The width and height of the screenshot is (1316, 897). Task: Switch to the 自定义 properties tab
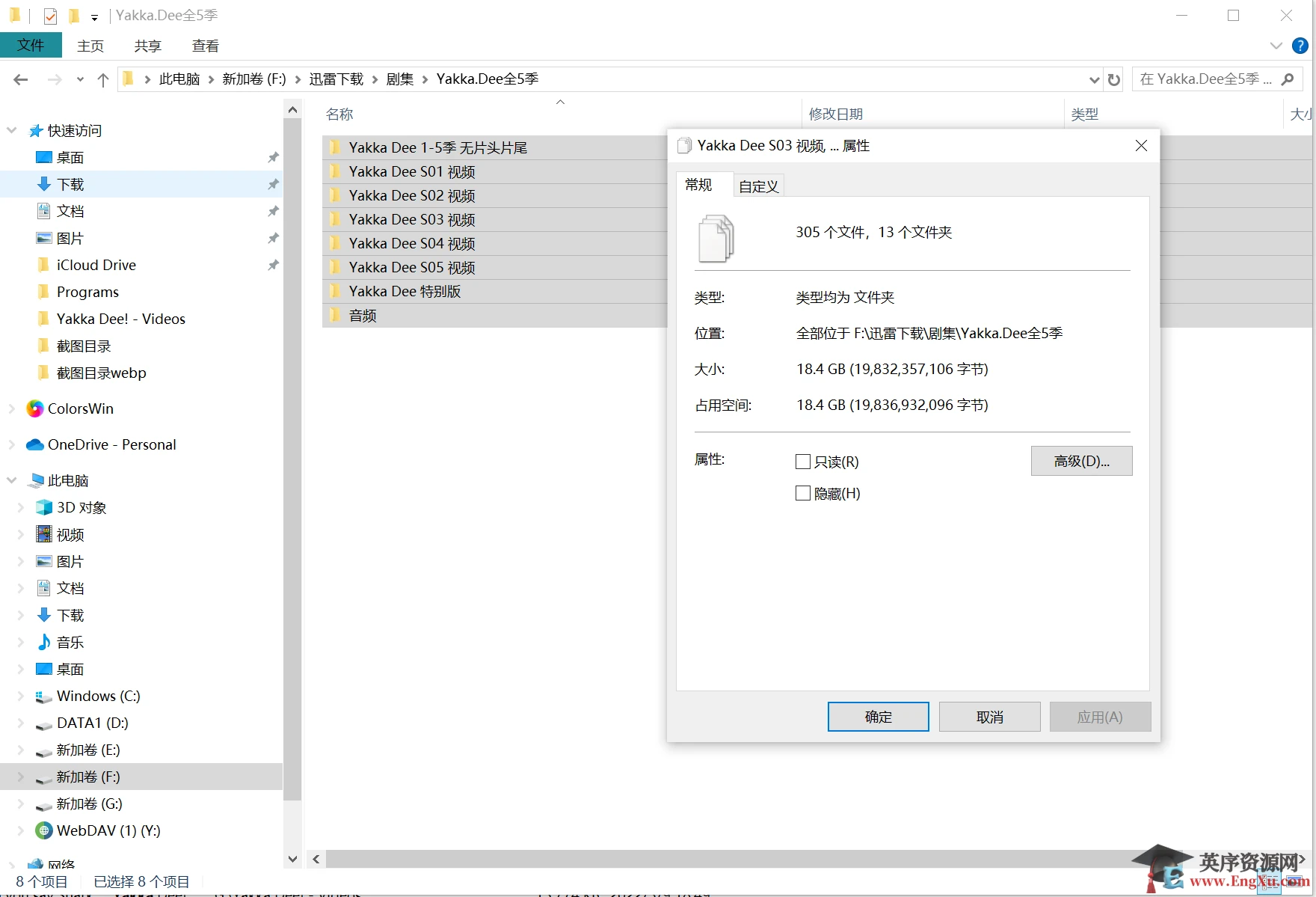point(758,186)
